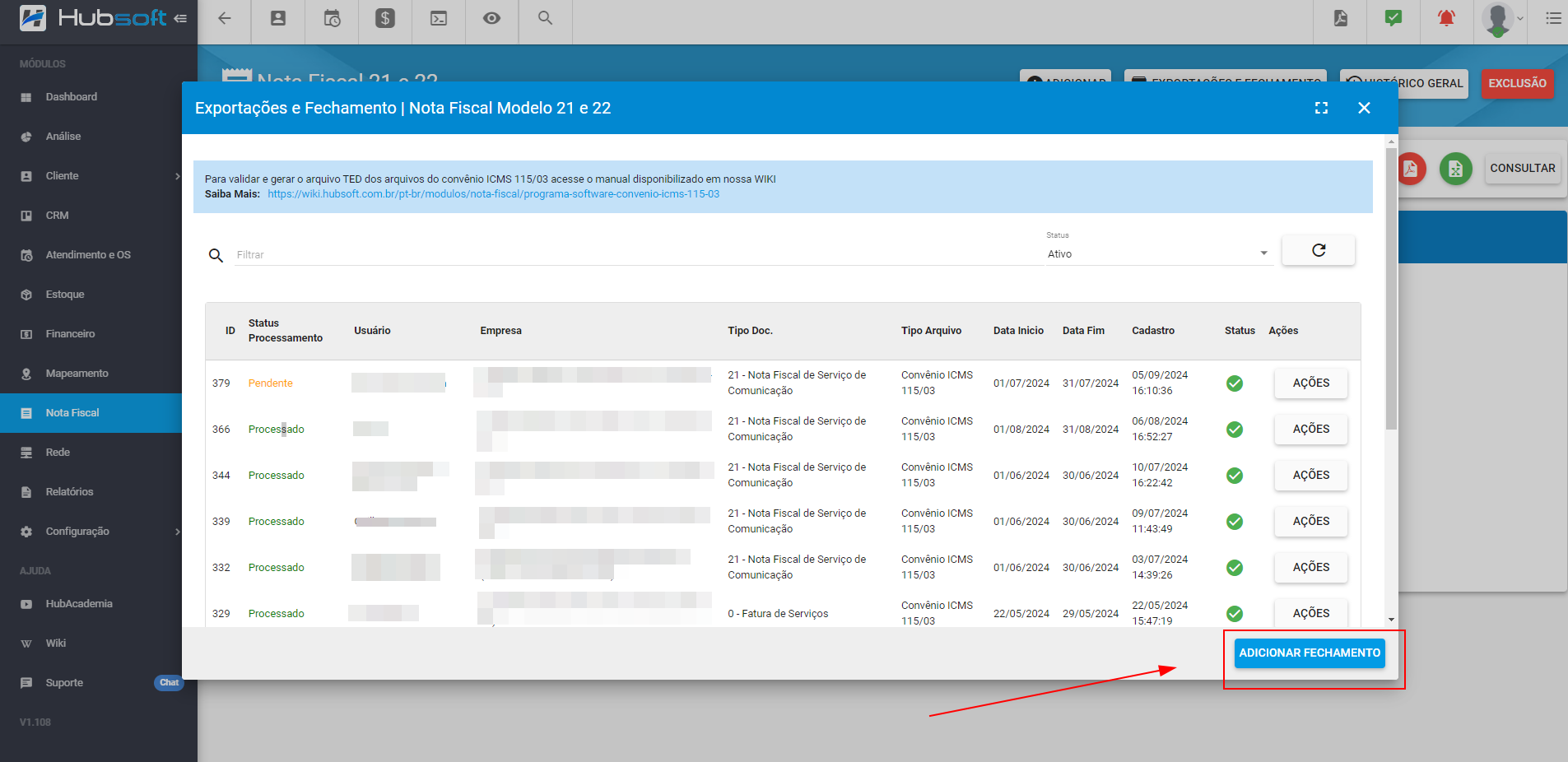
Task: Click the eye view toolbar icon
Action: coord(491,18)
